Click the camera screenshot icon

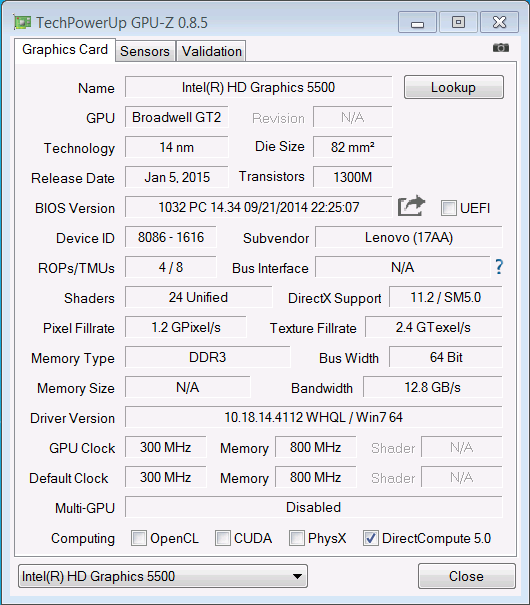pos(501,48)
